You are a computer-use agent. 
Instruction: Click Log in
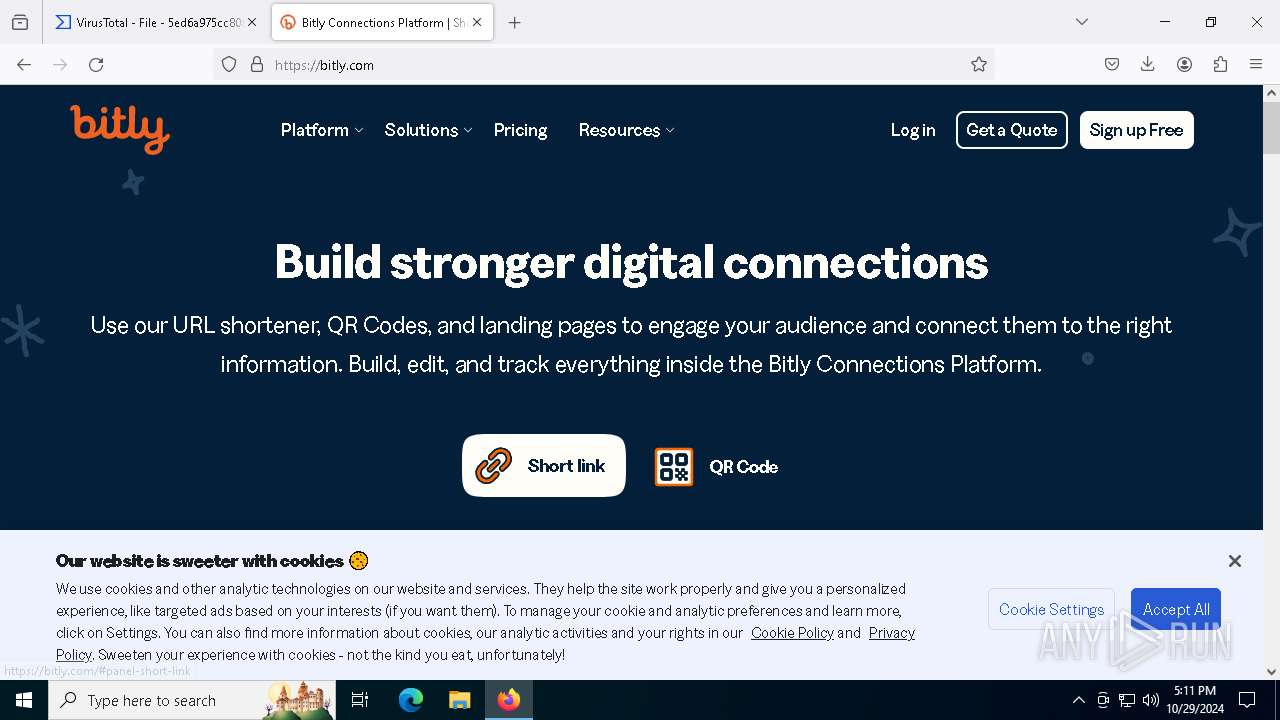(x=913, y=130)
